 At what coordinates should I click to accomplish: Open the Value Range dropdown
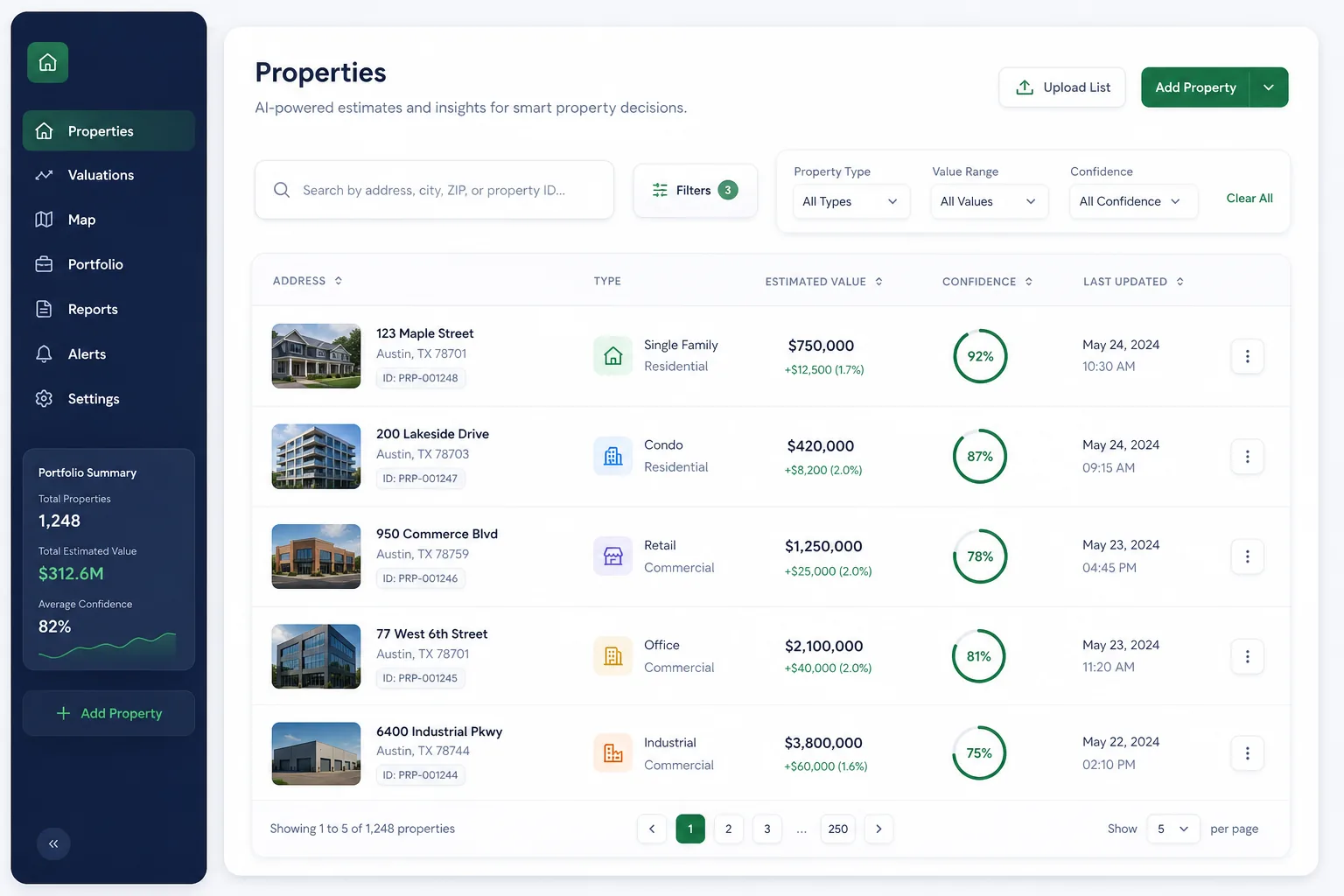989,201
